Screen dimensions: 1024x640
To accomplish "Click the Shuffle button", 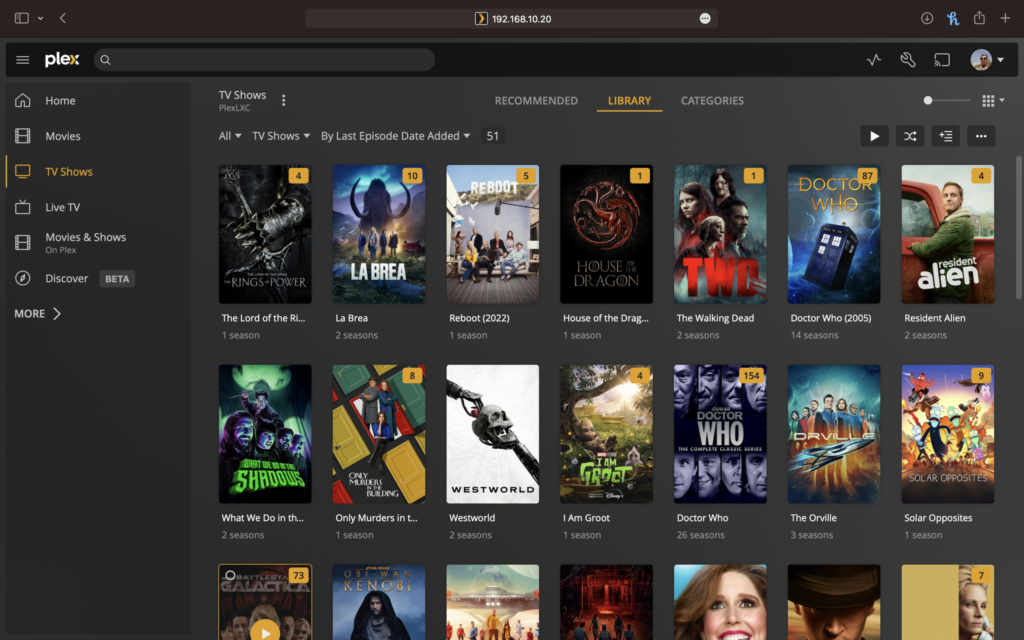I will click(x=910, y=136).
